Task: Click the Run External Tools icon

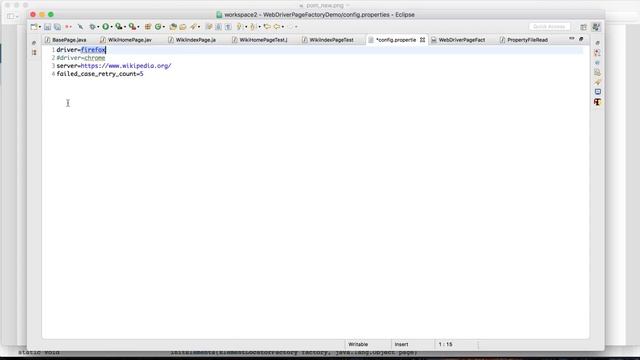Action: coord(132,27)
